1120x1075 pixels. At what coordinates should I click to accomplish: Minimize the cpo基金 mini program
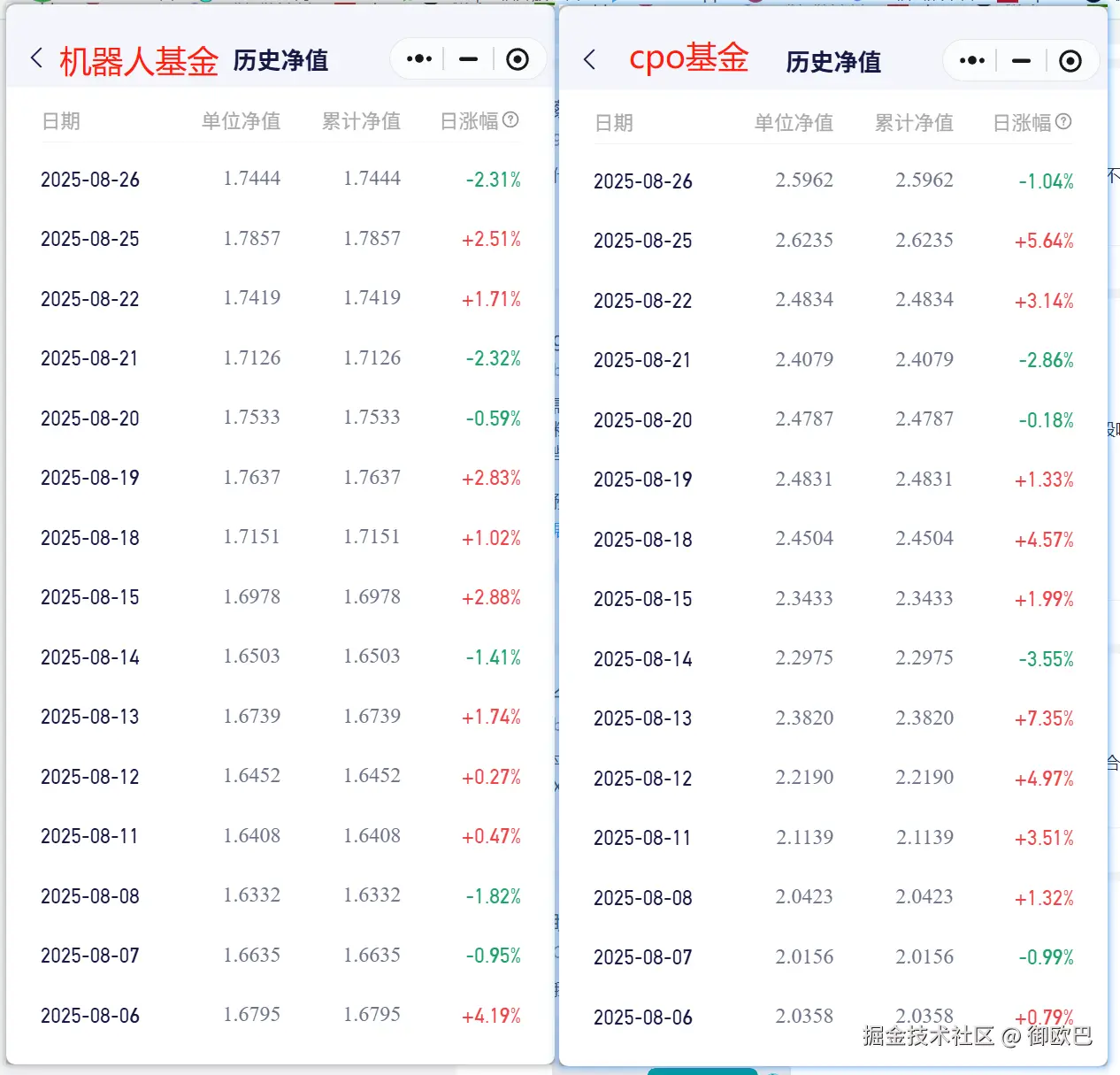(1021, 61)
